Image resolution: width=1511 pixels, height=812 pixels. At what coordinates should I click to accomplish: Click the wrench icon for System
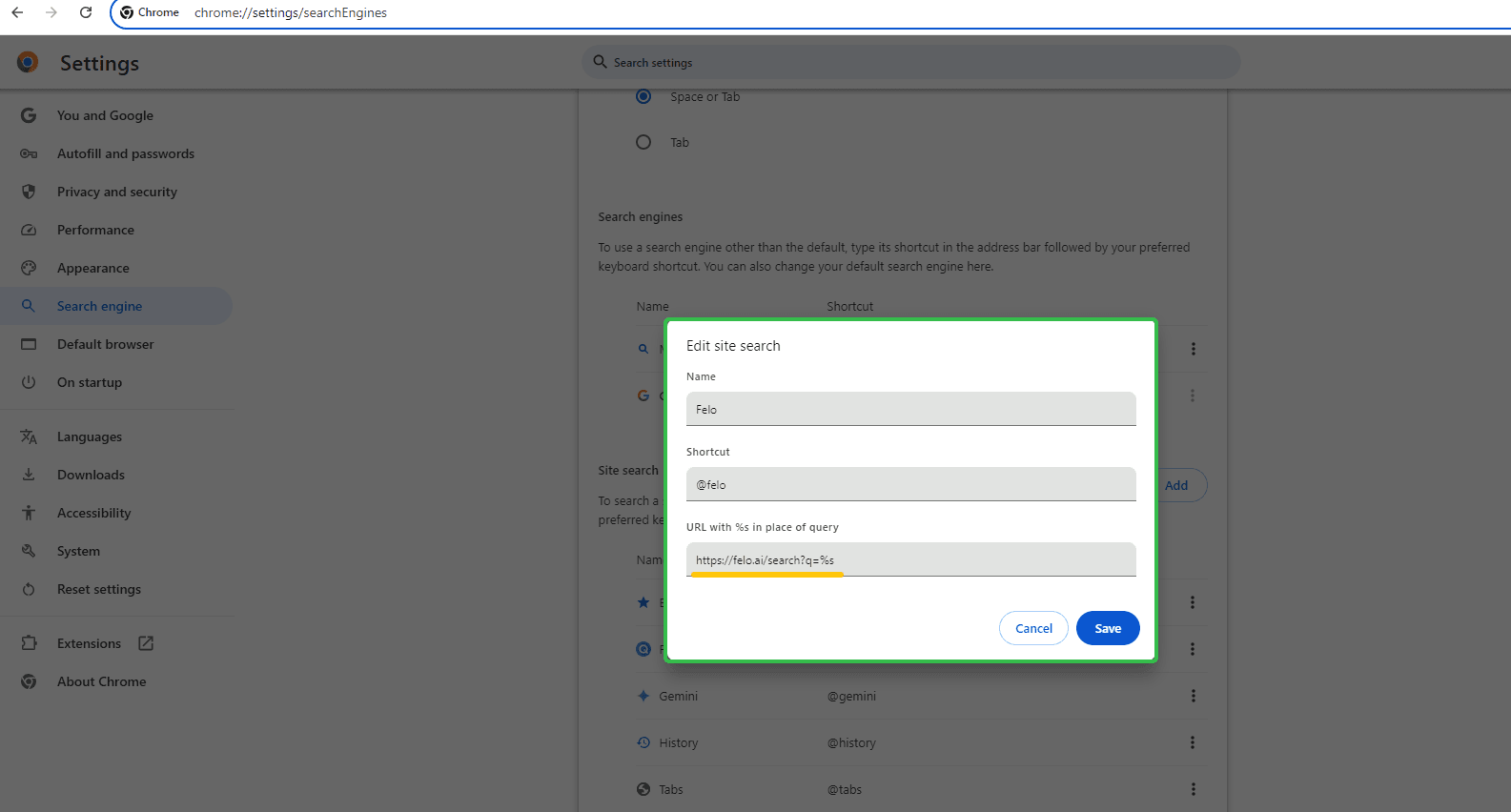tap(29, 551)
